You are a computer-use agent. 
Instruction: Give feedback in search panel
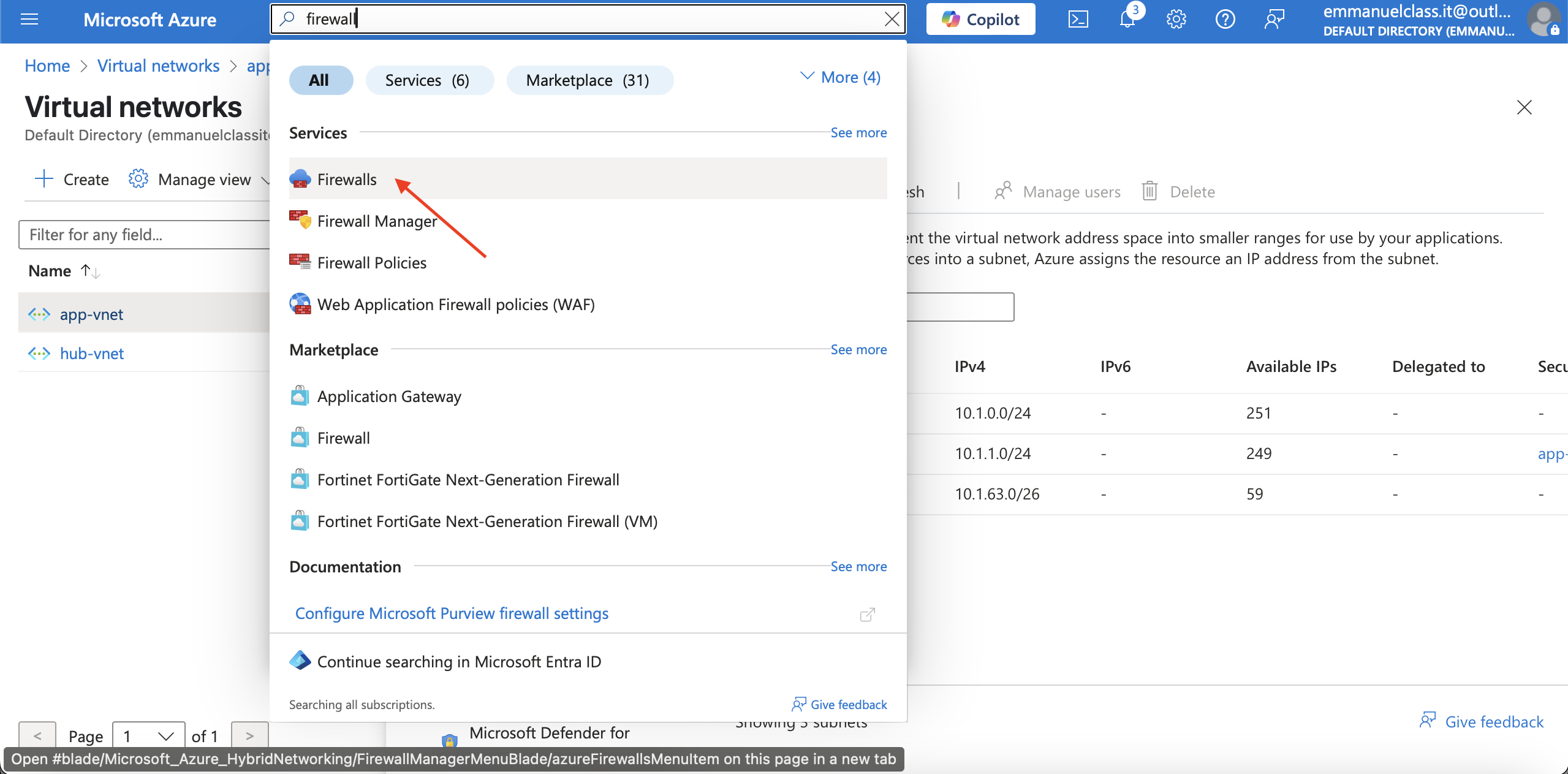tap(839, 704)
